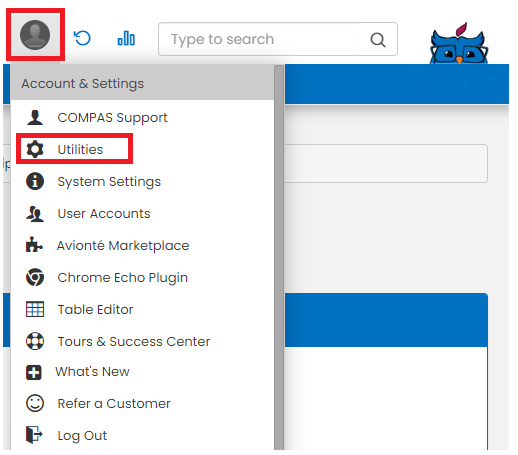
Task: Click the COMPAS Support person icon
Action: point(35,118)
